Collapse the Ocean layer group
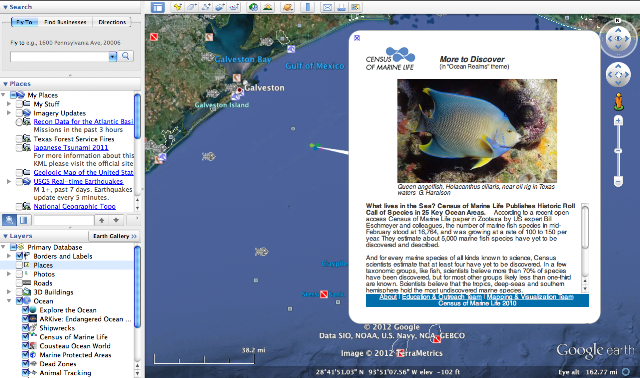 coord(9,301)
